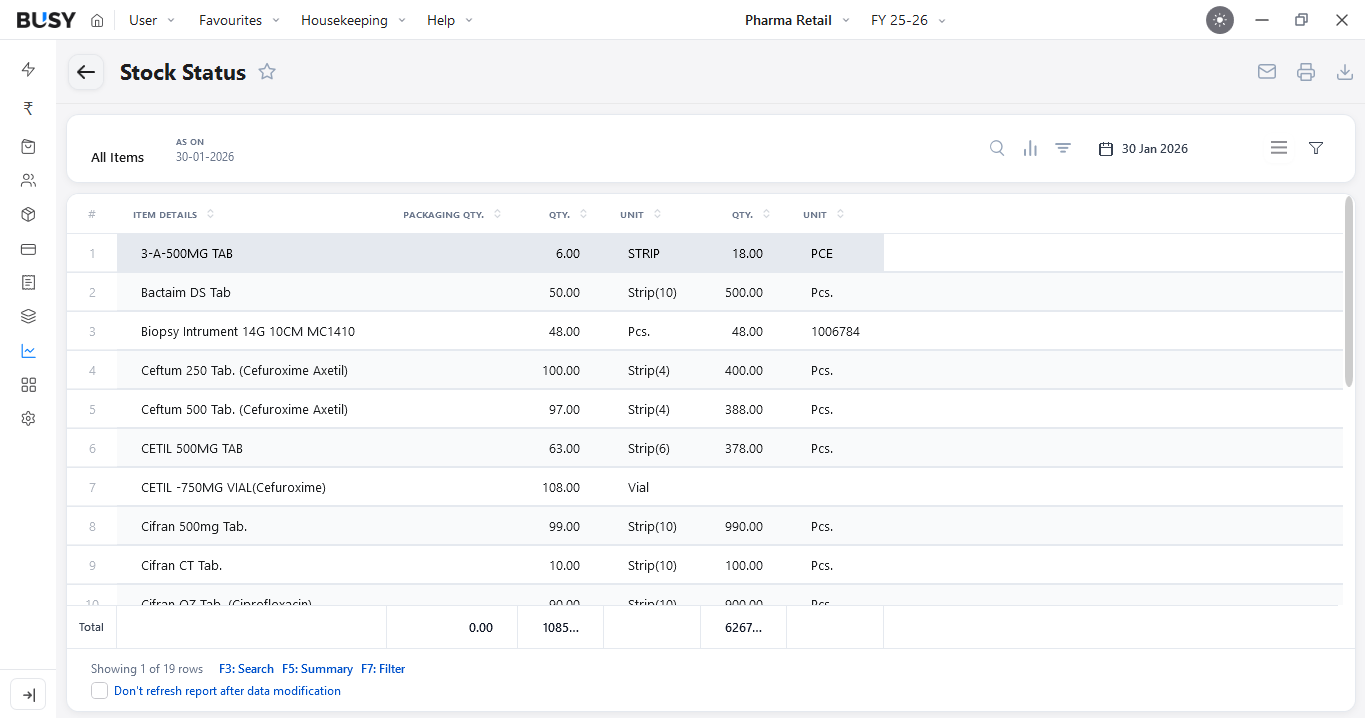This screenshot has height=718, width=1365.
Task: Sort by Item Details column
Action: [173, 215]
